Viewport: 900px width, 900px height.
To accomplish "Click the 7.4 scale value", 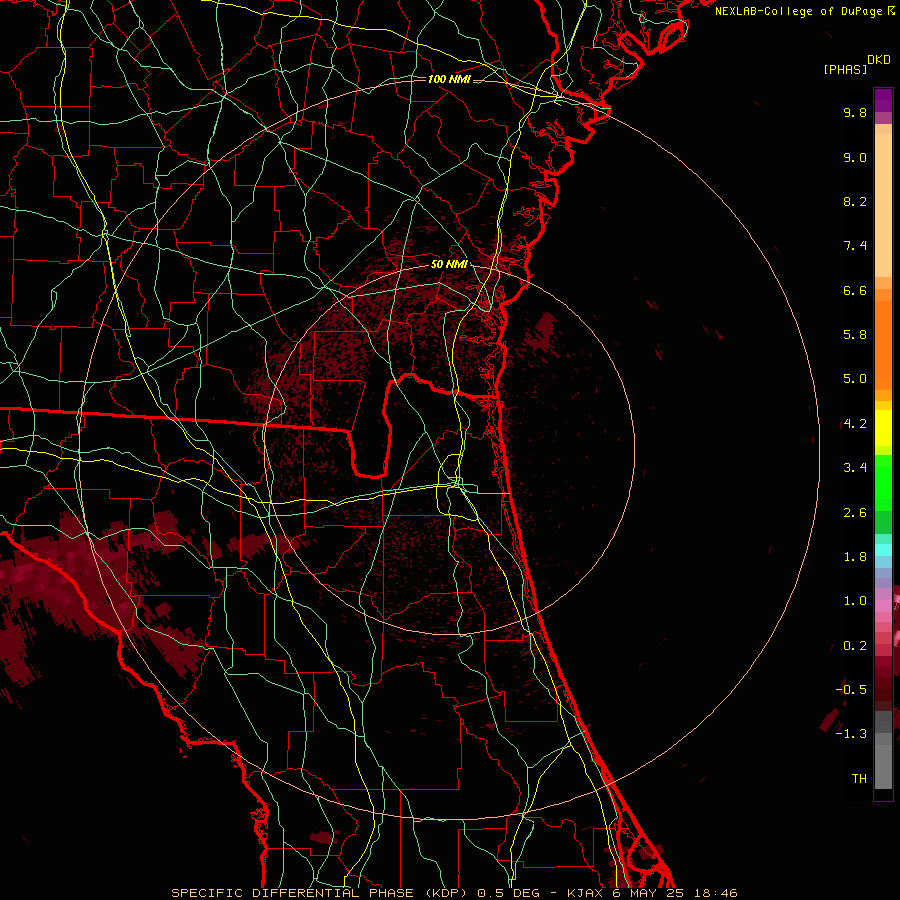I will coord(855,246).
